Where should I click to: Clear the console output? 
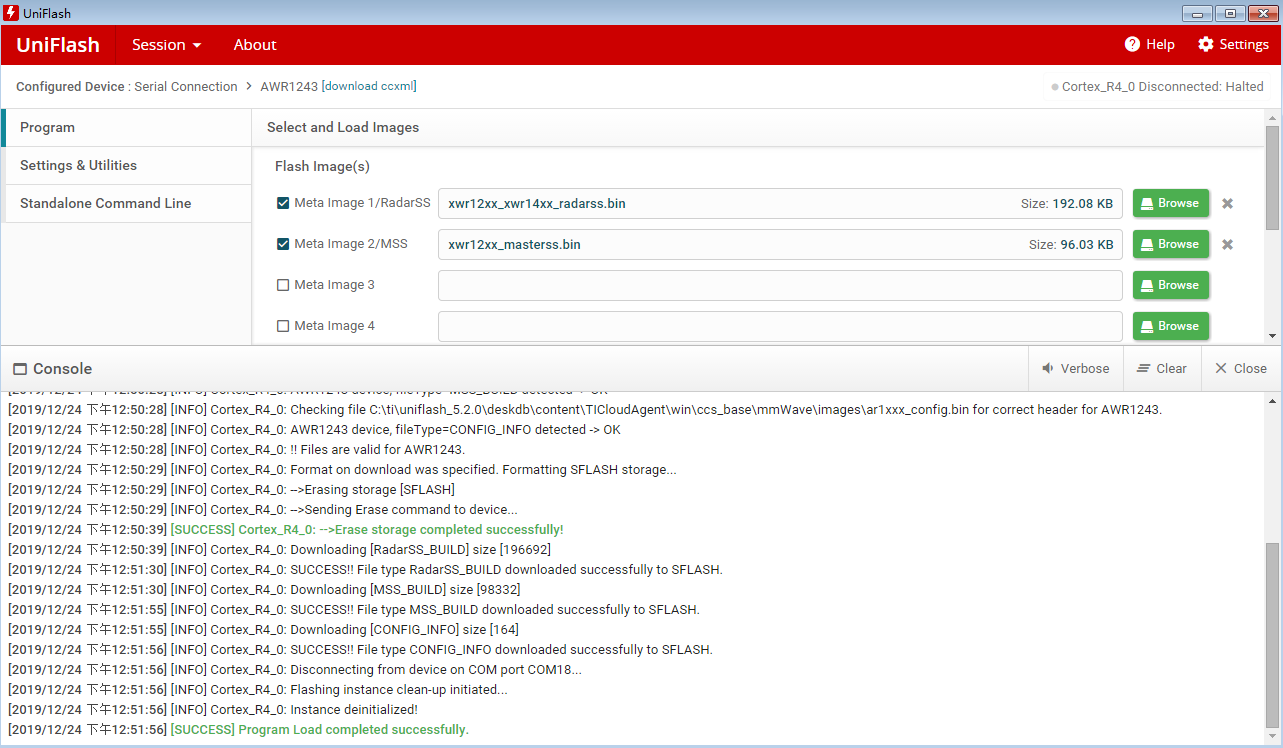click(1162, 369)
